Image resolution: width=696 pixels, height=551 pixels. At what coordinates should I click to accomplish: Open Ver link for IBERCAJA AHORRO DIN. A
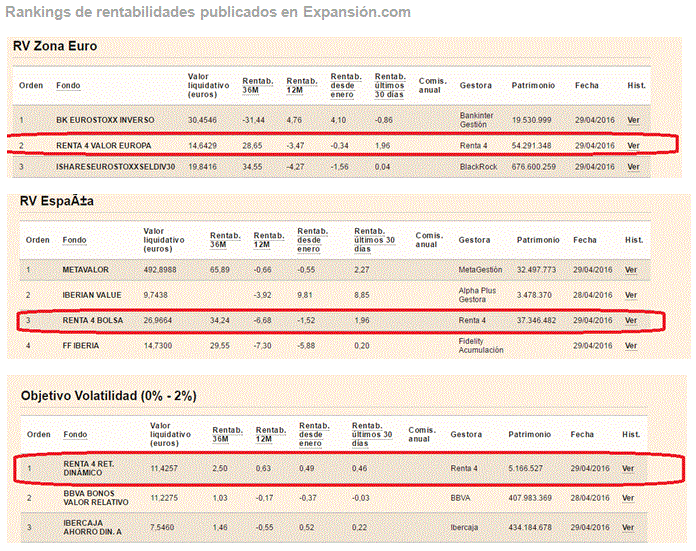[628, 527]
